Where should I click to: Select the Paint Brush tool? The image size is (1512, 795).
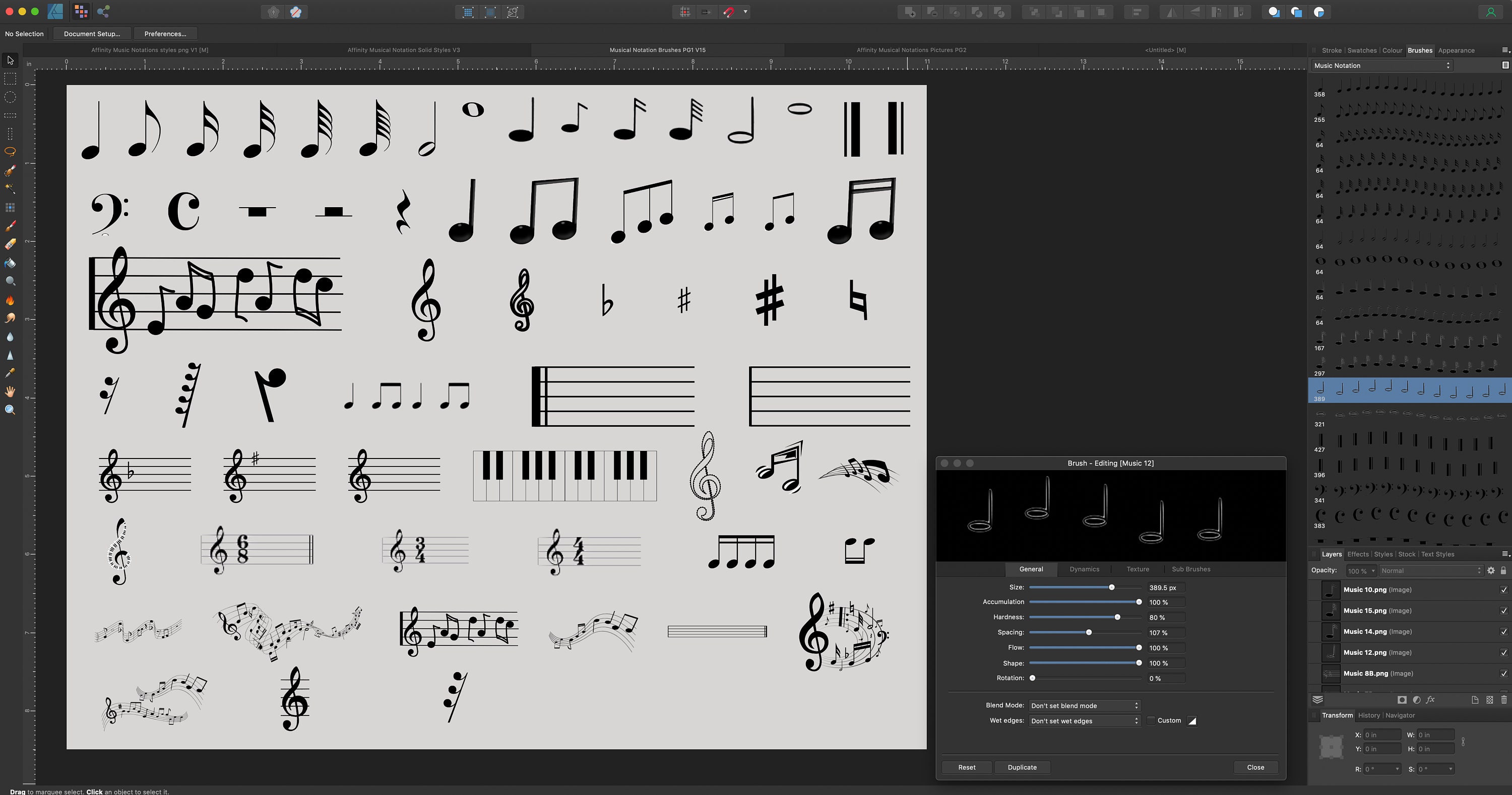tap(10, 226)
